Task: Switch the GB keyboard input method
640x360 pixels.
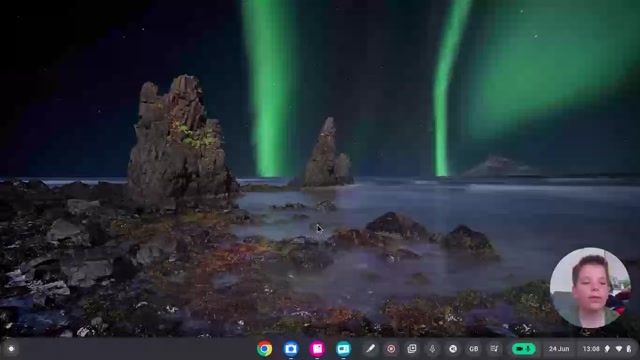Action: [x=473, y=349]
